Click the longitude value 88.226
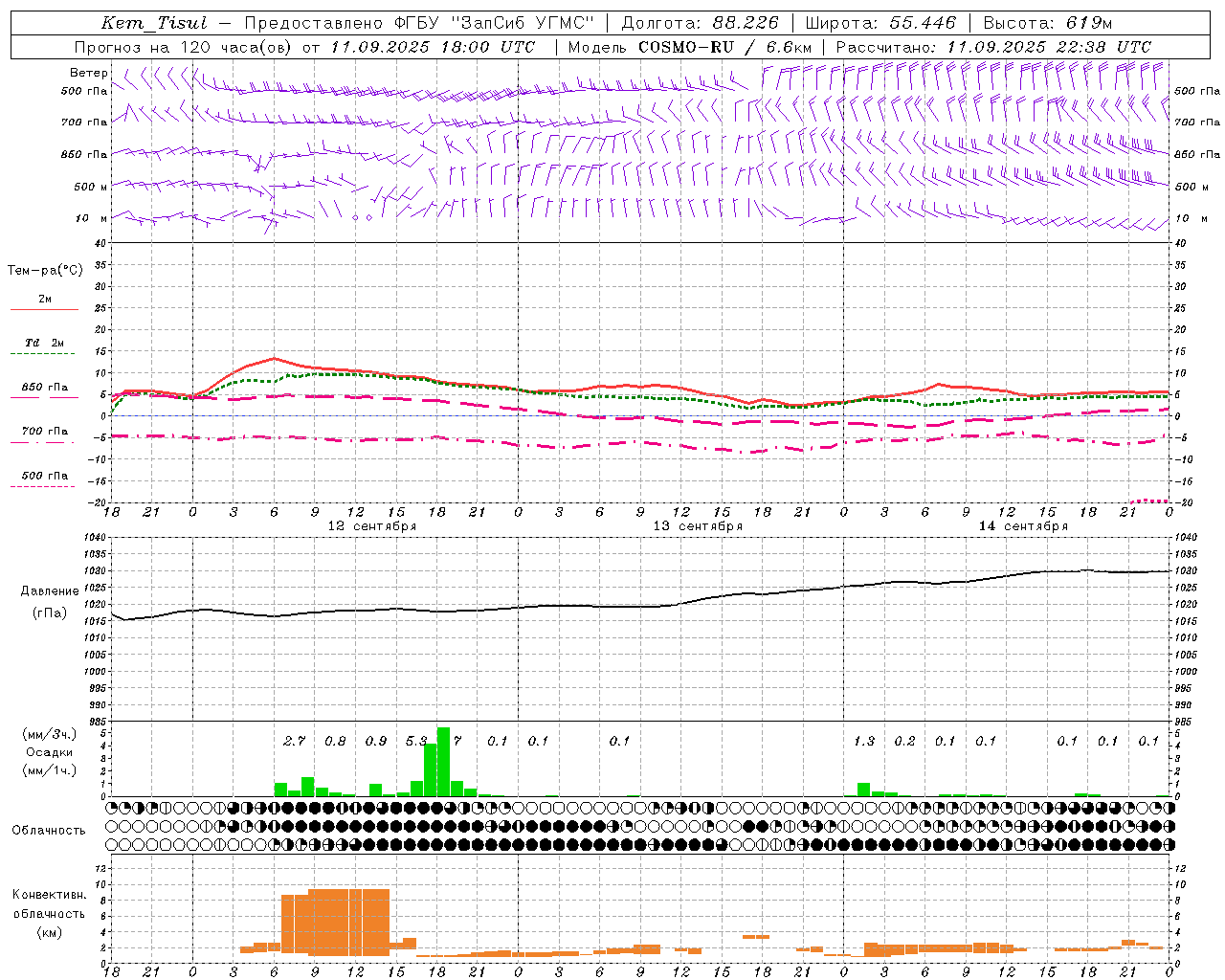1225x980 pixels. tap(746, 23)
